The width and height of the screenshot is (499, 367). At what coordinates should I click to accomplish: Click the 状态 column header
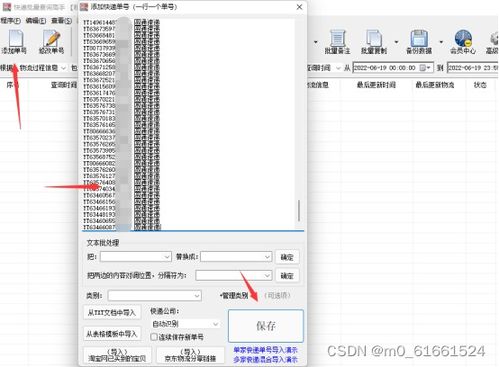[x=480, y=85]
